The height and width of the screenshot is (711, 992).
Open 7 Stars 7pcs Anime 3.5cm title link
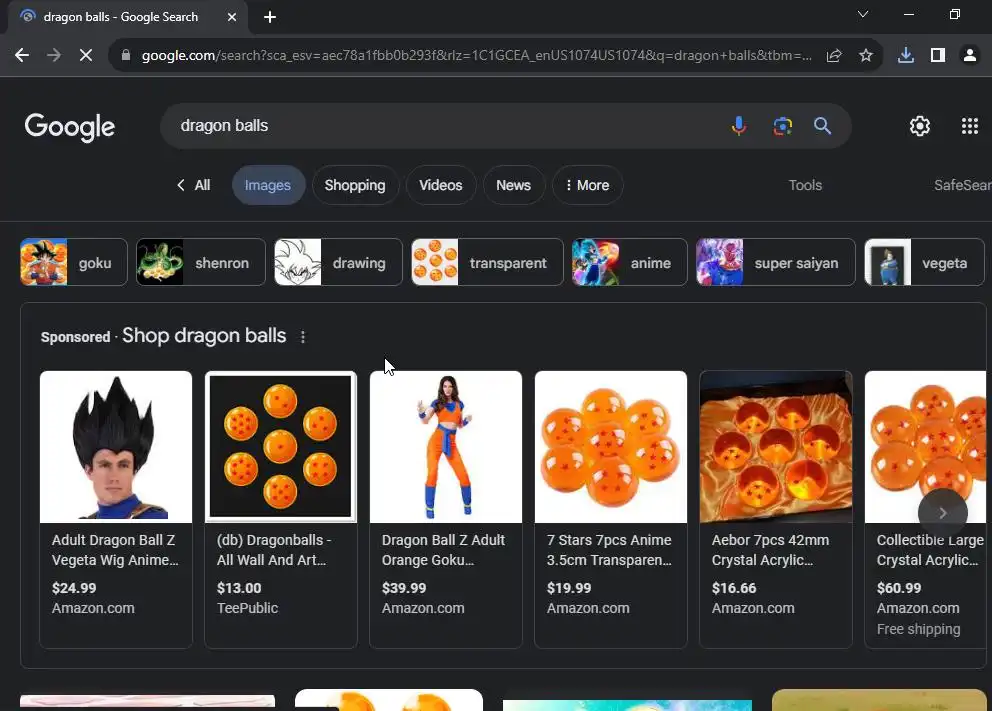pos(609,550)
